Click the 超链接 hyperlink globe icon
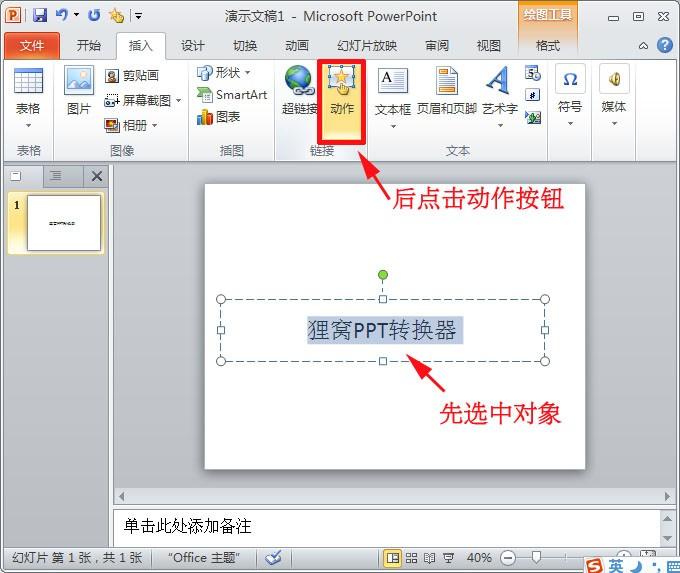The height and width of the screenshot is (573, 680). point(298,80)
